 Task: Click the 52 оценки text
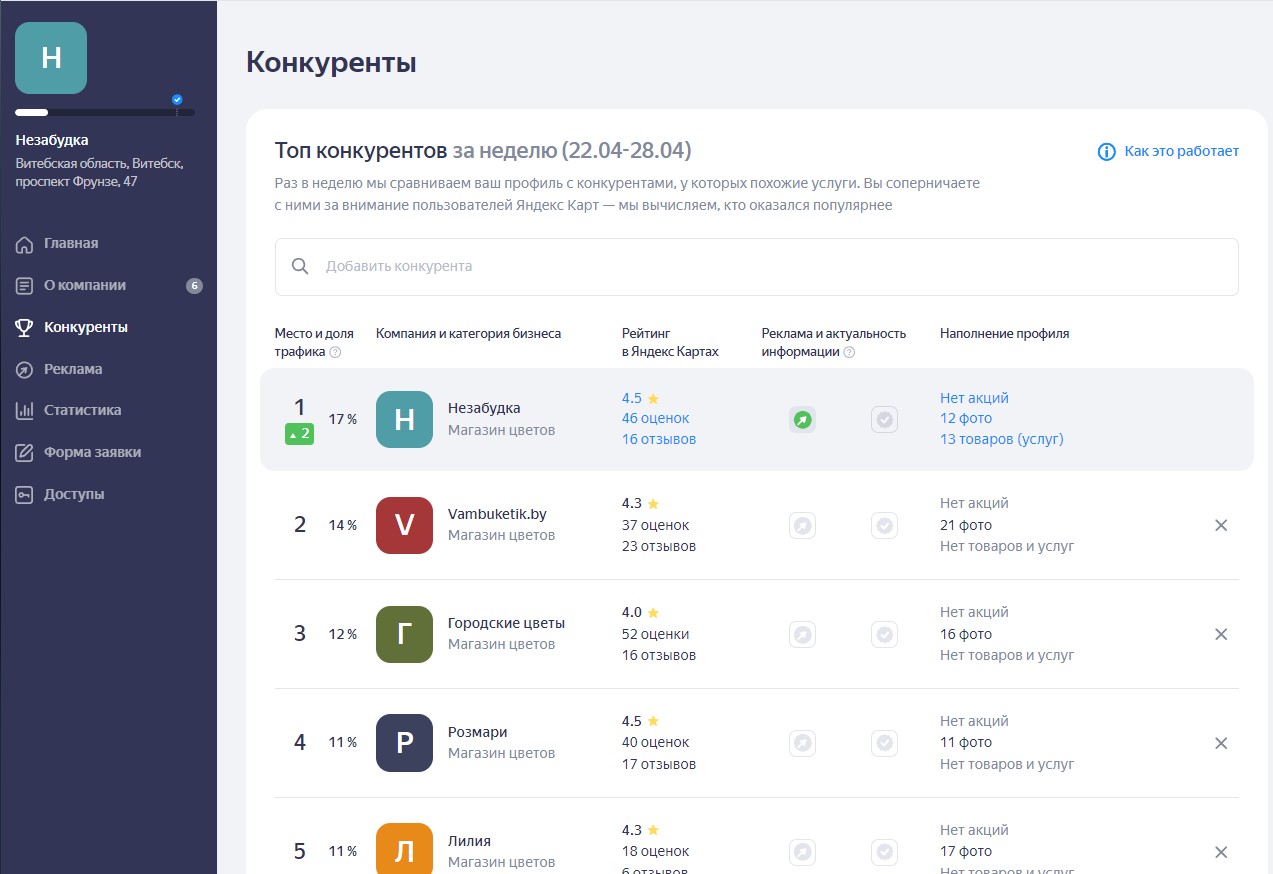pos(656,634)
